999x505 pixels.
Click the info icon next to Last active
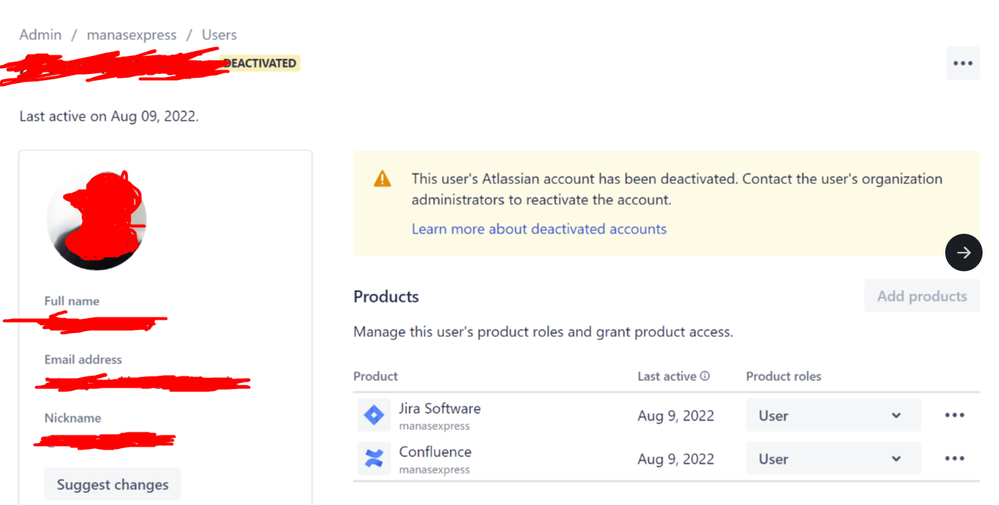(x=705, y=376)
